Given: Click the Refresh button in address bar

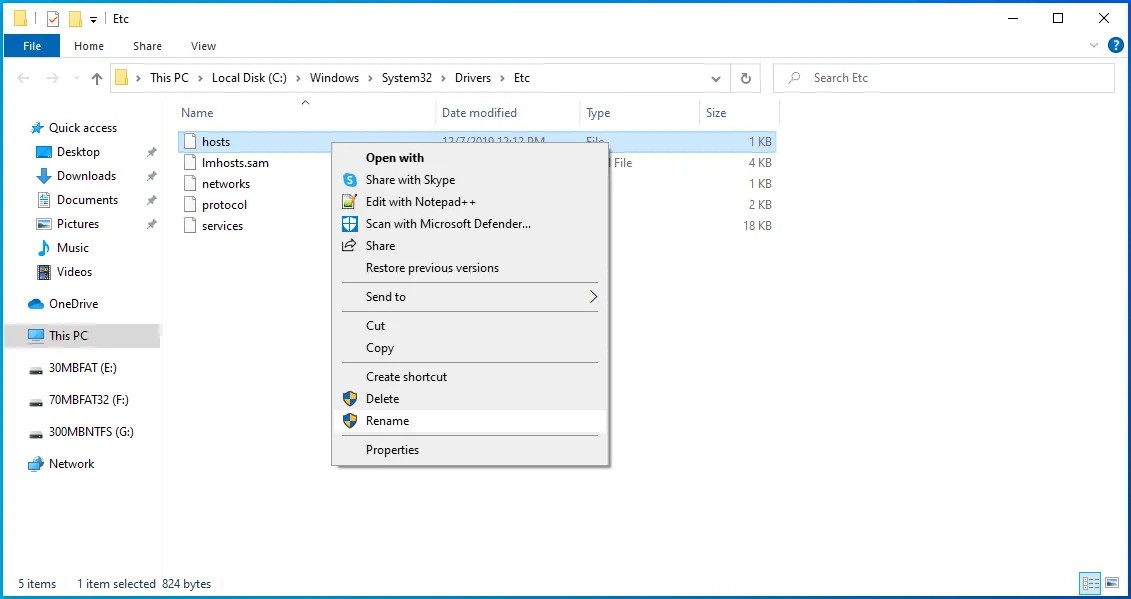Looking at the screenshot, I should [x=745, y=78].
